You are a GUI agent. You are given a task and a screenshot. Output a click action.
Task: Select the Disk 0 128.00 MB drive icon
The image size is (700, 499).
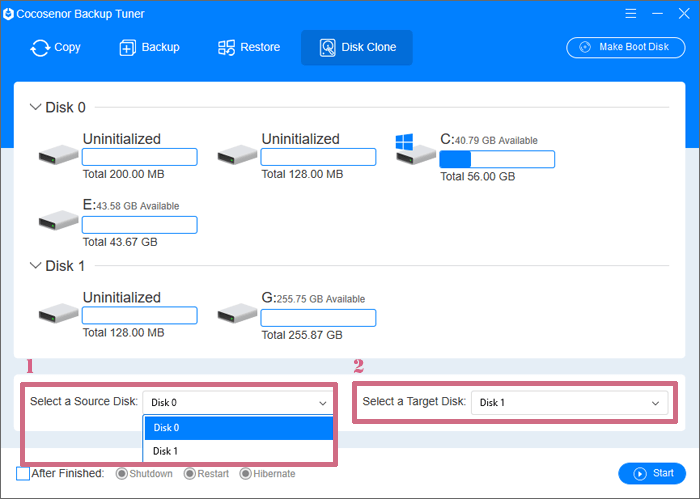(x=237, y=154)
